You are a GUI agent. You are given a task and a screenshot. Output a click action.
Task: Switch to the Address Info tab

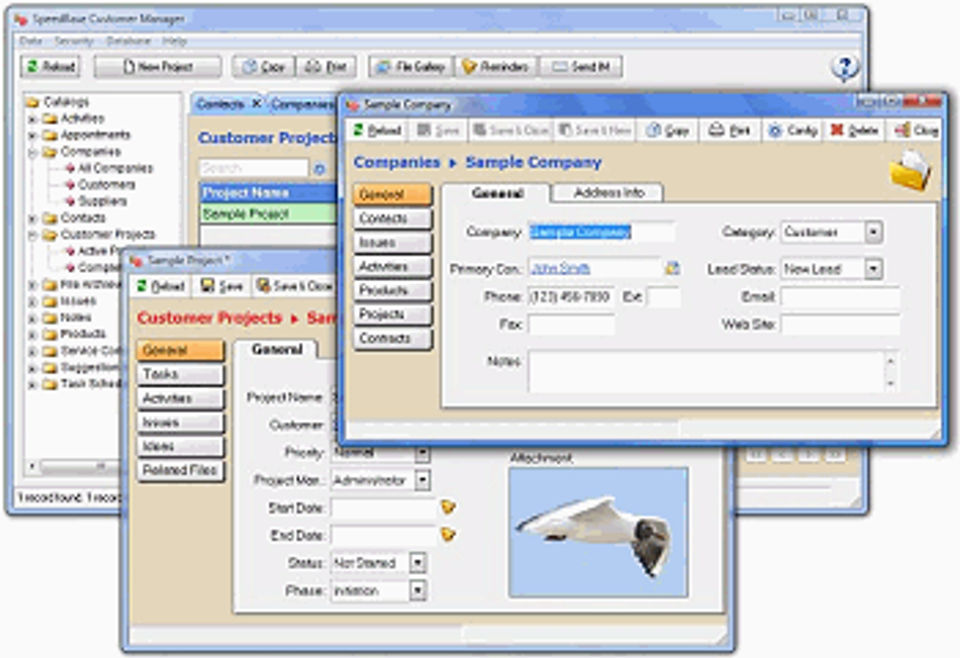[x=608, y=192]
